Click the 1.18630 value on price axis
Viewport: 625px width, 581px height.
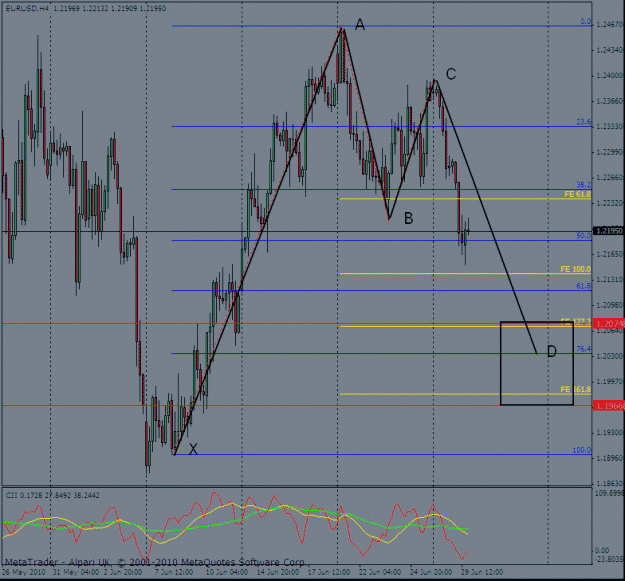[609, 483]
